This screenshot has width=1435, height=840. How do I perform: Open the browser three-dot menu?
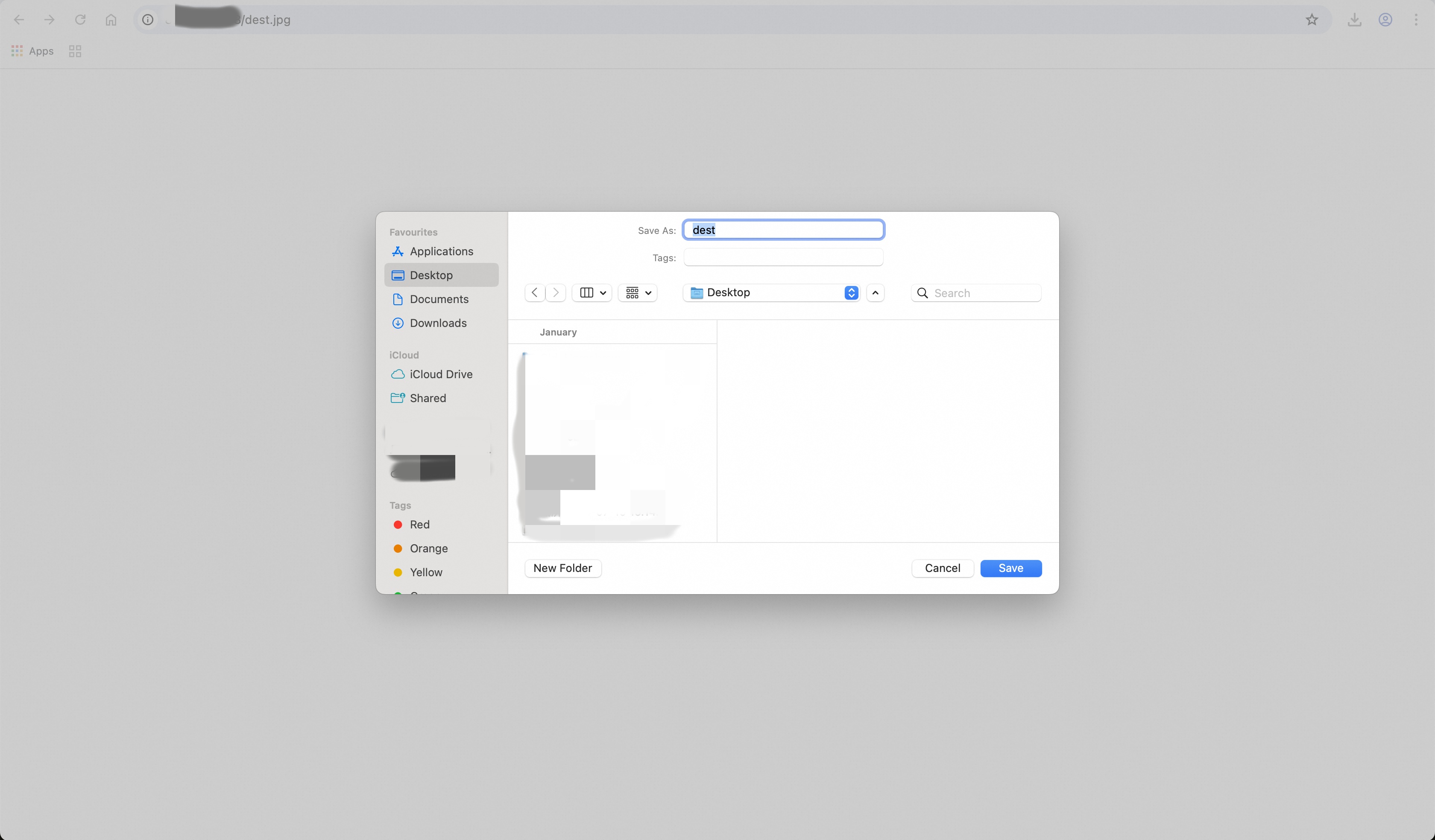coord(1416,20)
